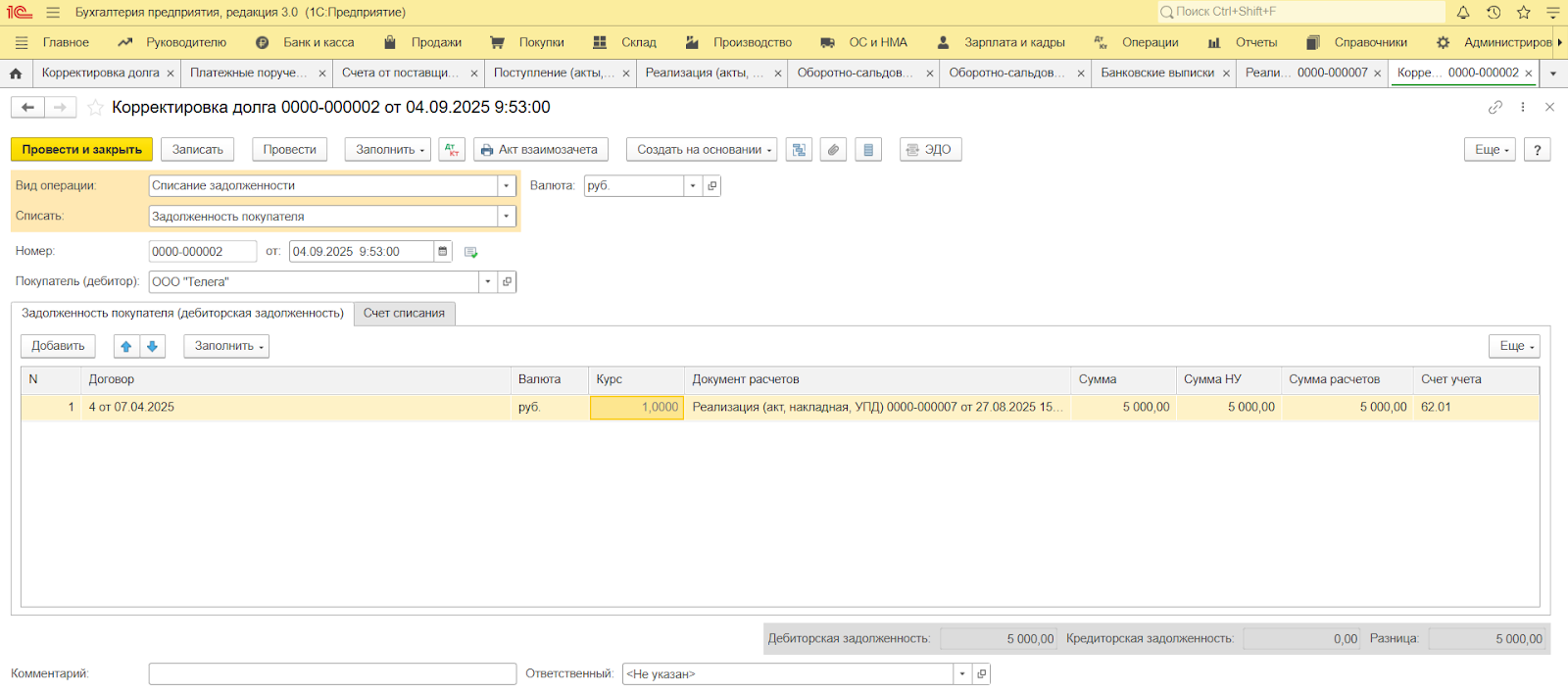This screenshot has width=1568, height=694.
Task: Move the row down with the blue arrow
Action: point(152,346)
